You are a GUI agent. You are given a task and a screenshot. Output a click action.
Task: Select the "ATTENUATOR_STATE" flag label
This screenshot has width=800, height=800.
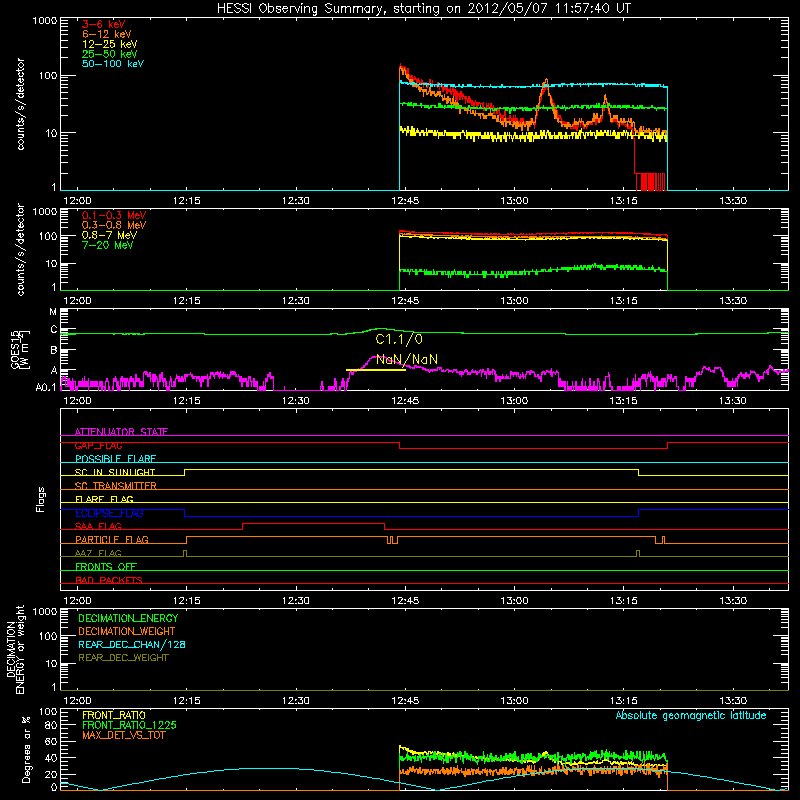tap(121, 432)
